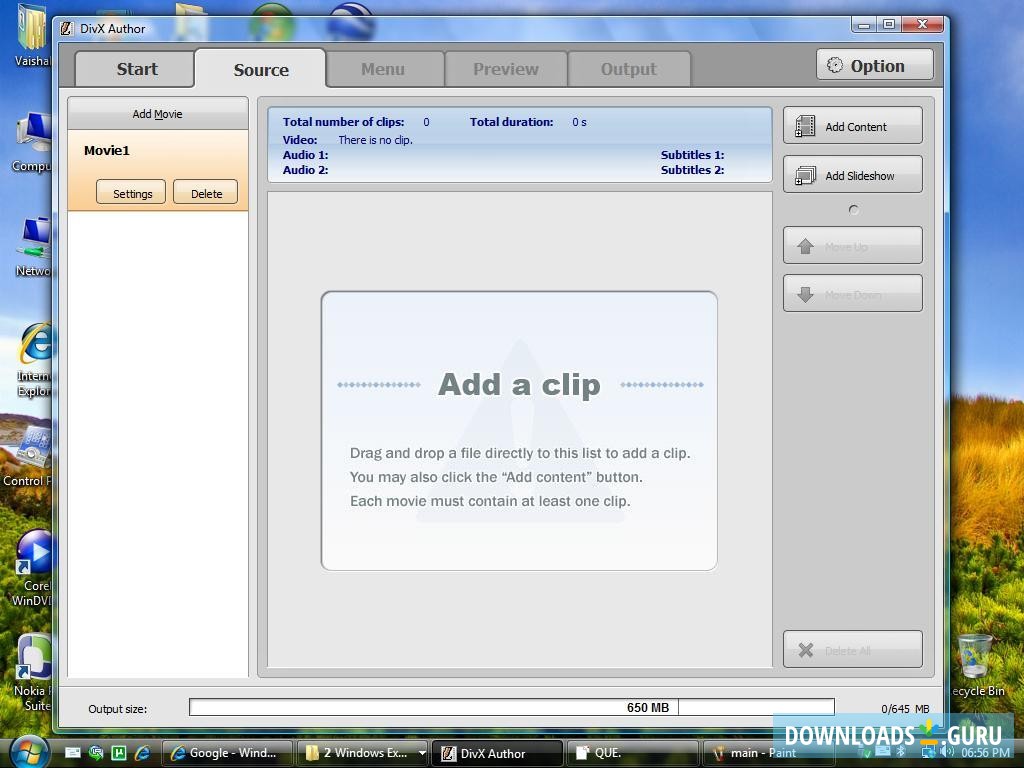The image size is (1024, 768).
Task: Switch to the QUE. taskbar button
Action: tap(632, 753)
